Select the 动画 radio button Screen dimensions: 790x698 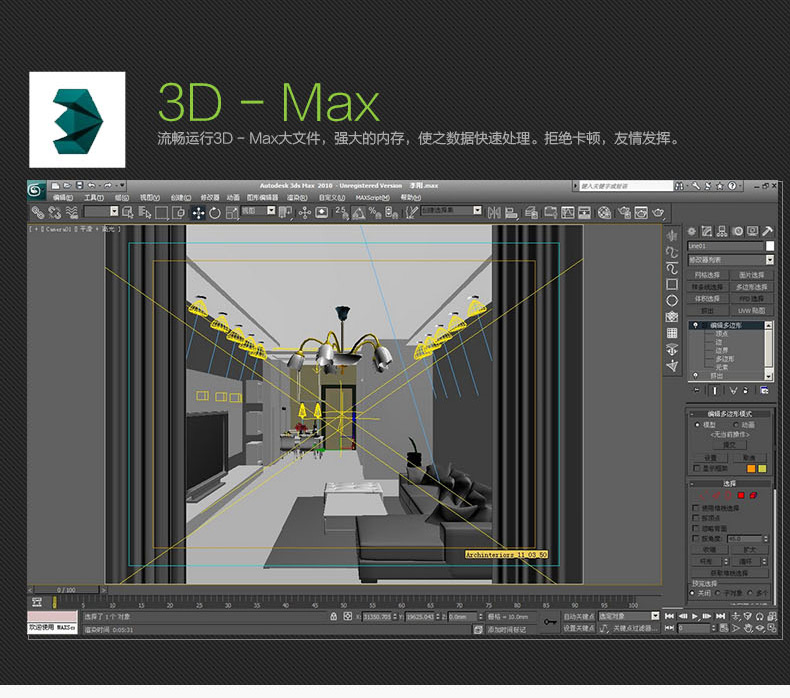pyautogui.click(x=736, y=425)
